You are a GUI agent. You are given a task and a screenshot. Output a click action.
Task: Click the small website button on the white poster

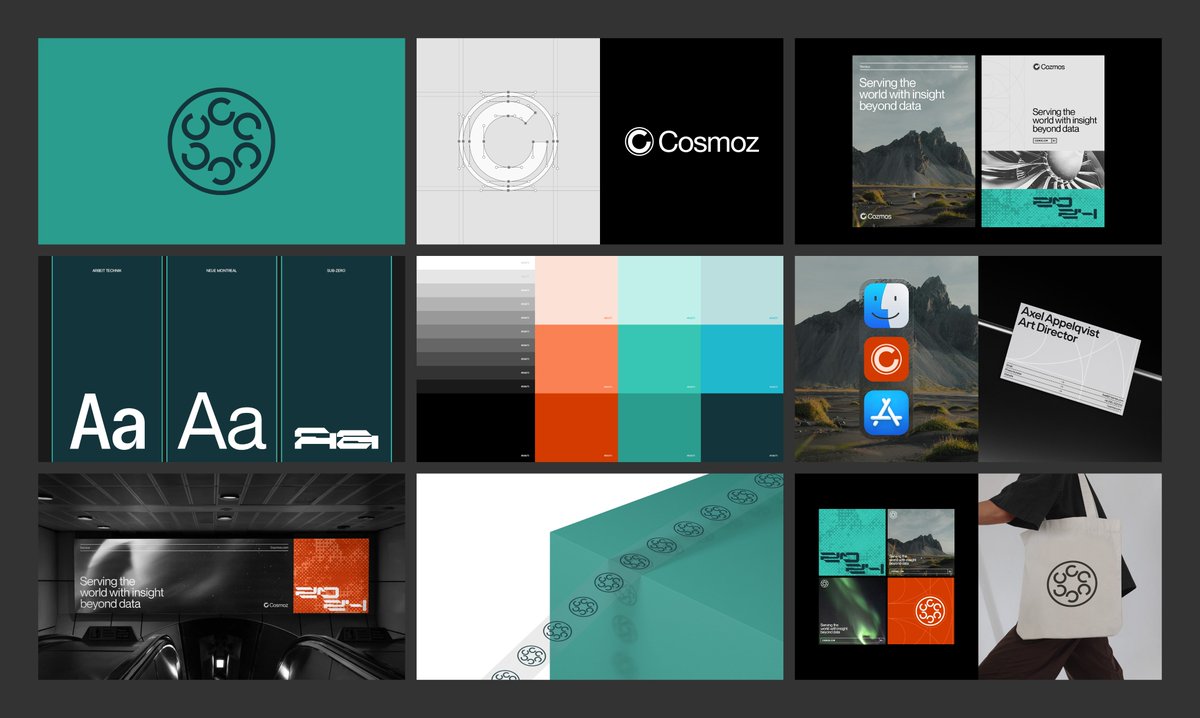tap(1044, 142)
